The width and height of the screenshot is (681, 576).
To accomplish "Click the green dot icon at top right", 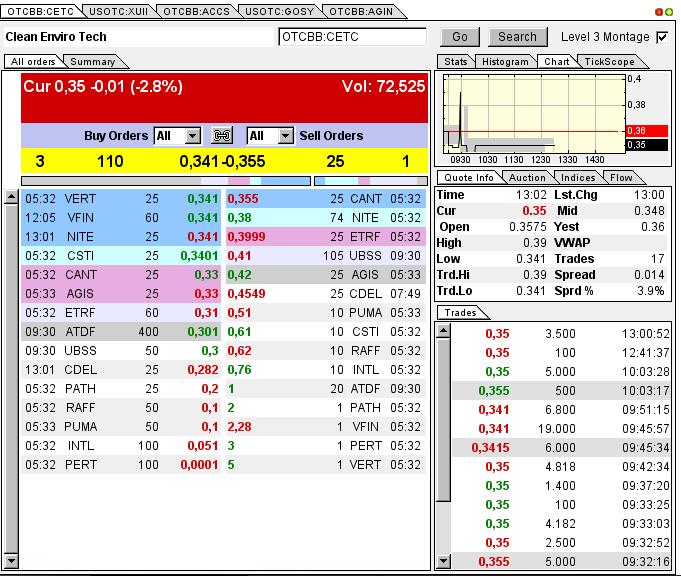I will (669, 12).
